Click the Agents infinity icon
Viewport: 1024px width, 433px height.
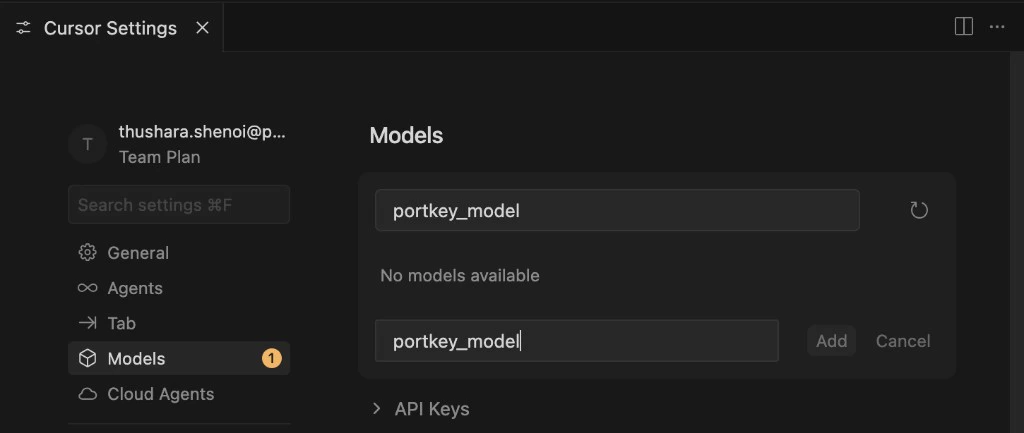point(87,288)
